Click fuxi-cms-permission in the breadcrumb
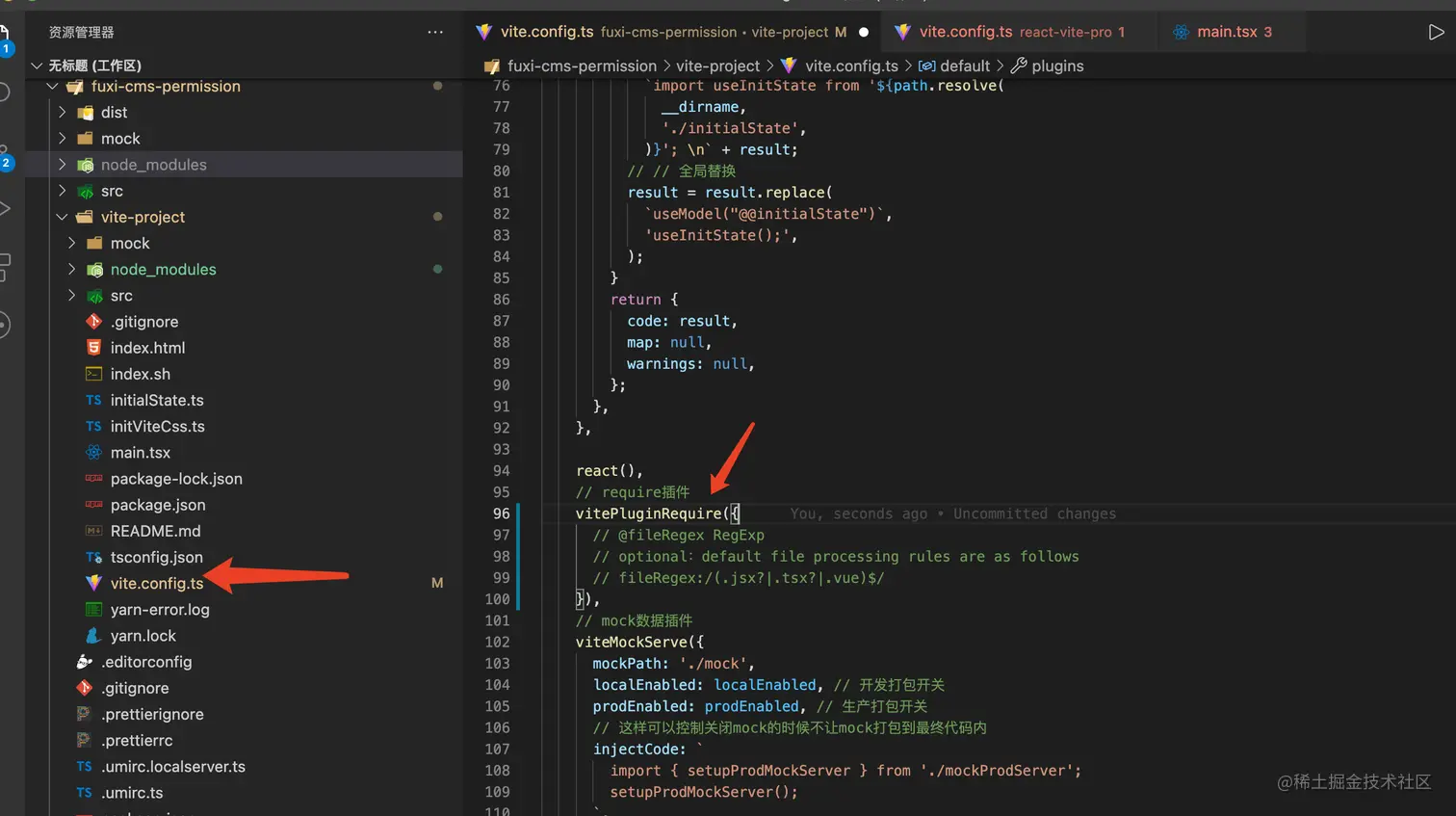 [582, 66]
